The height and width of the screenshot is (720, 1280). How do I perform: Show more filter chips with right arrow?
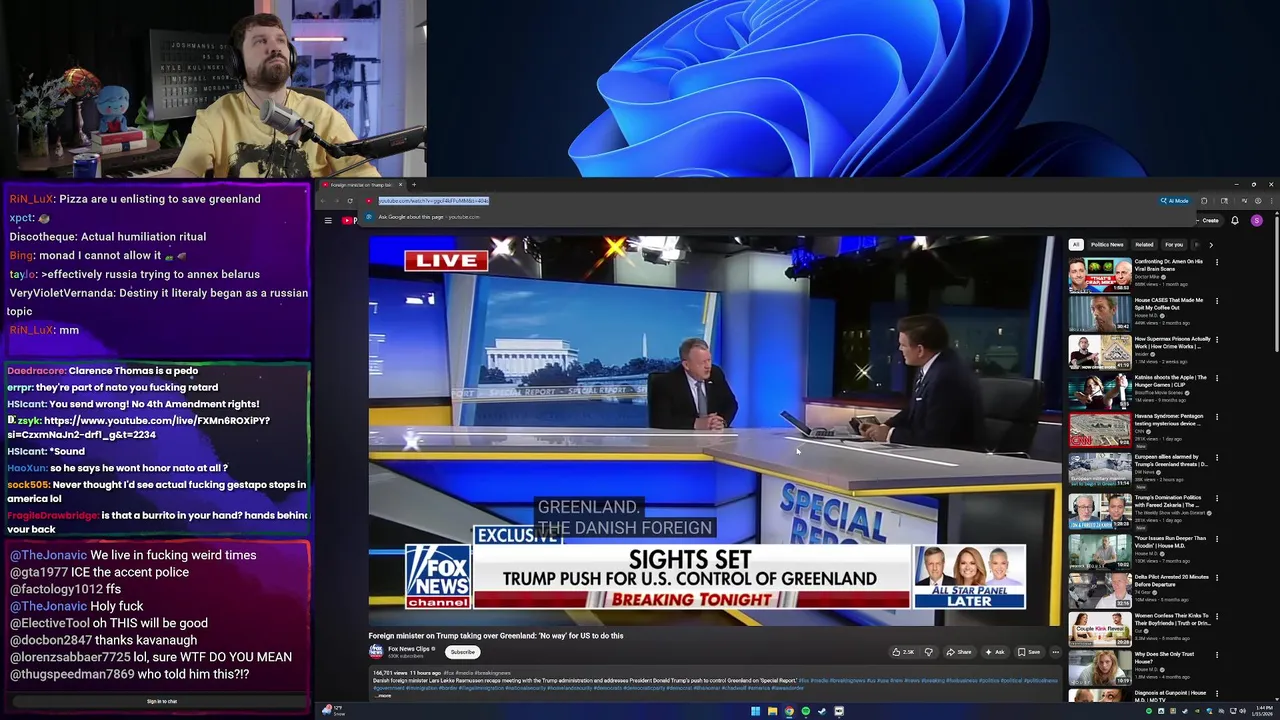[1210, 244]
